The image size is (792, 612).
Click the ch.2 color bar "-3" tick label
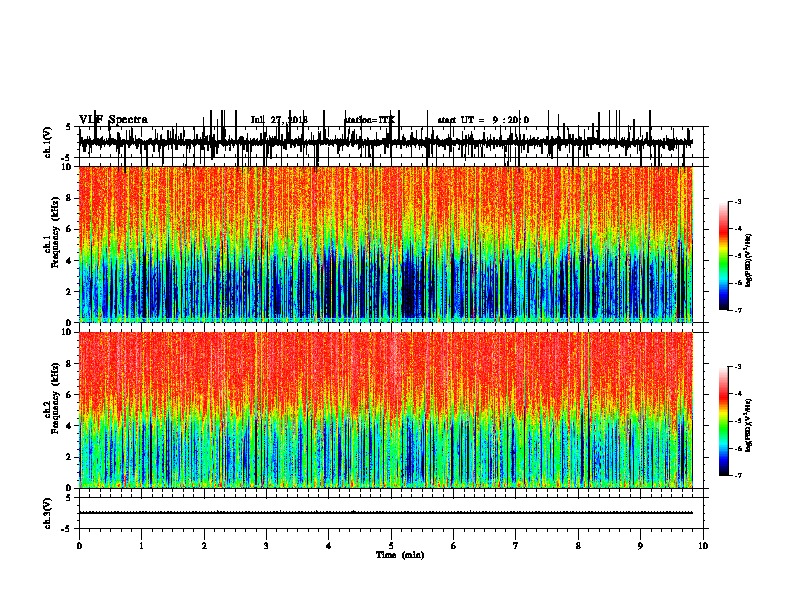click(737, 367)
